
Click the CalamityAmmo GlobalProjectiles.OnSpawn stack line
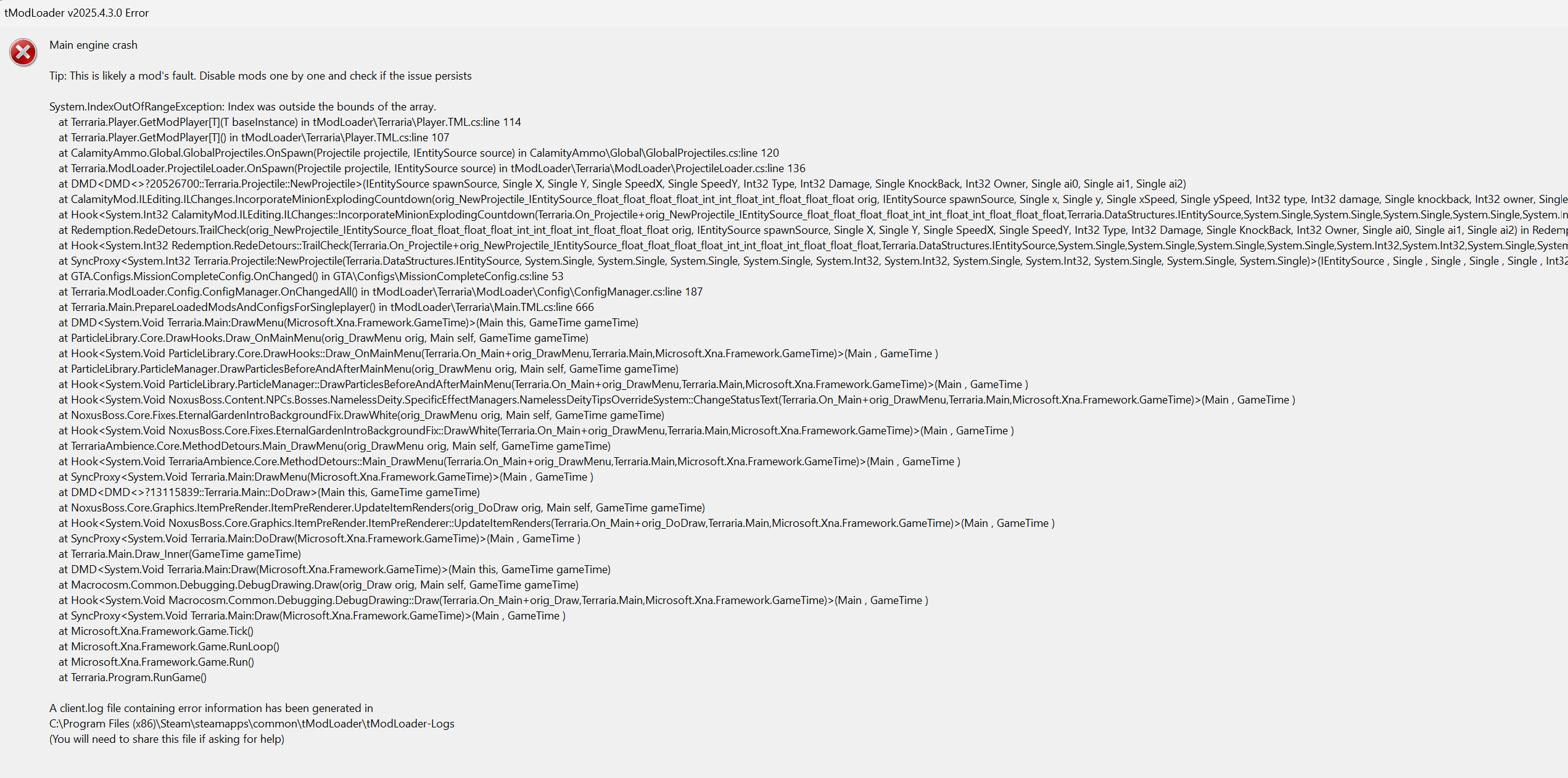click(x=419, y=153)
